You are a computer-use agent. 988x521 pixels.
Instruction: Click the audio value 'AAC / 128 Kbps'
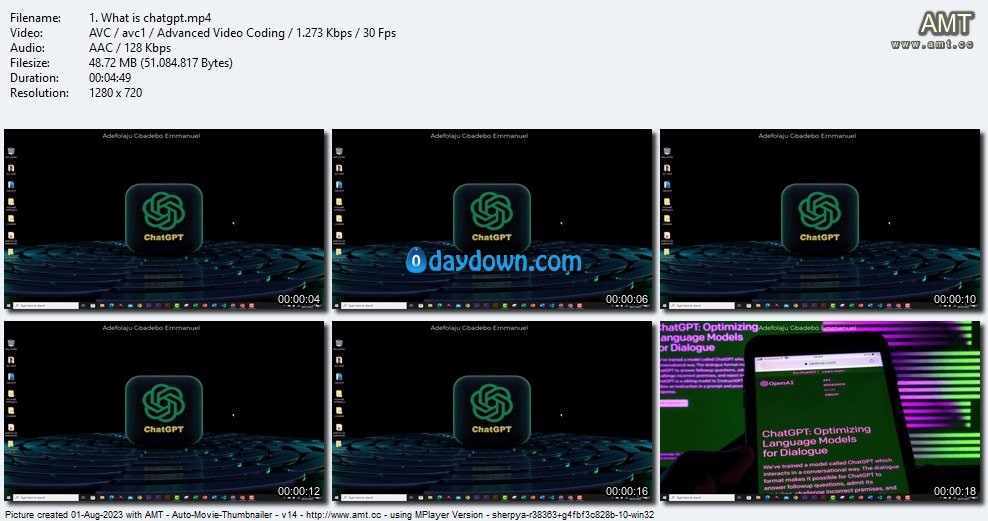pos(130,48)
